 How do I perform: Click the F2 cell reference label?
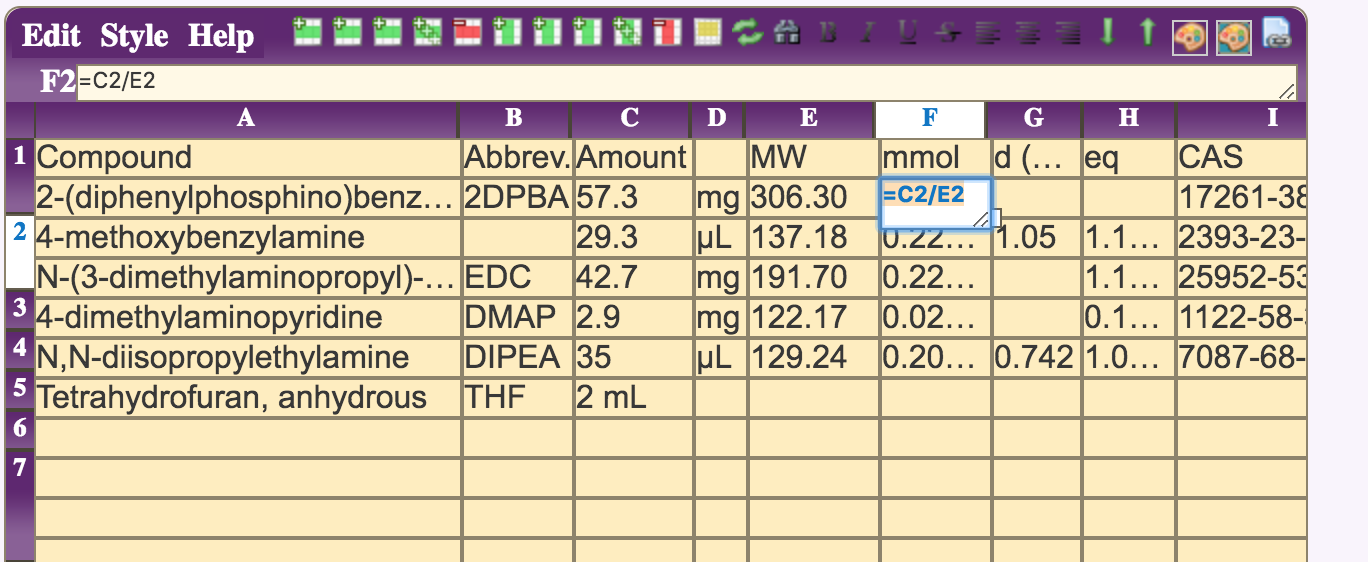[57, 82]
